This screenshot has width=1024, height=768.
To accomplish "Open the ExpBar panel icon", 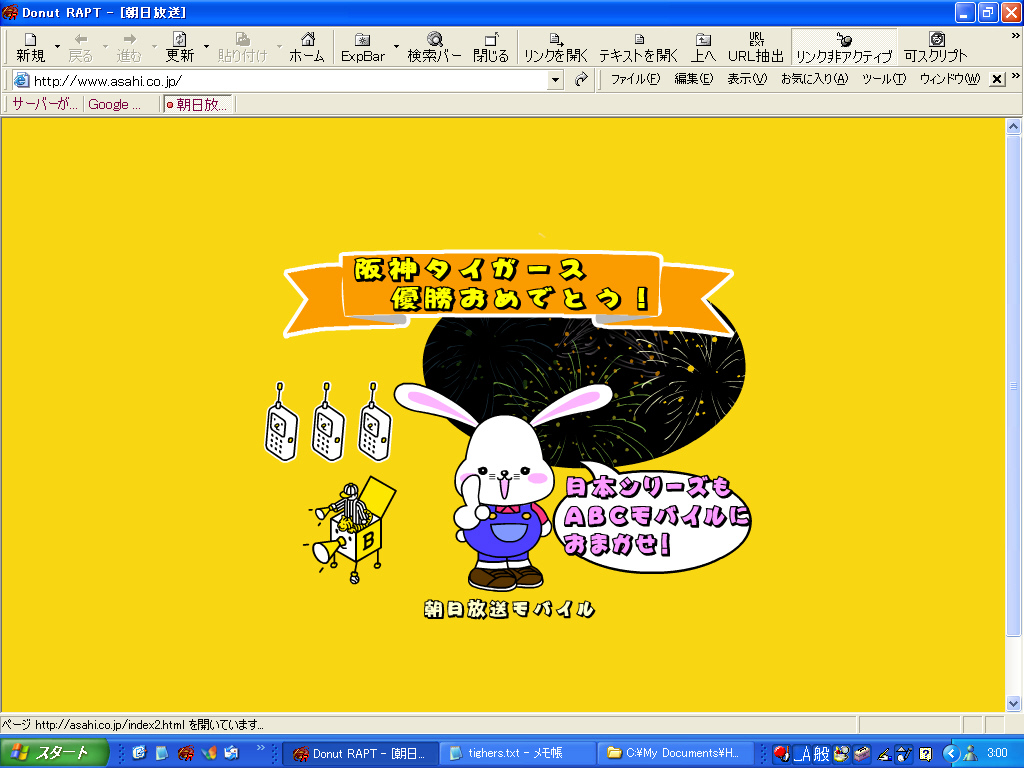I will 362,46.
